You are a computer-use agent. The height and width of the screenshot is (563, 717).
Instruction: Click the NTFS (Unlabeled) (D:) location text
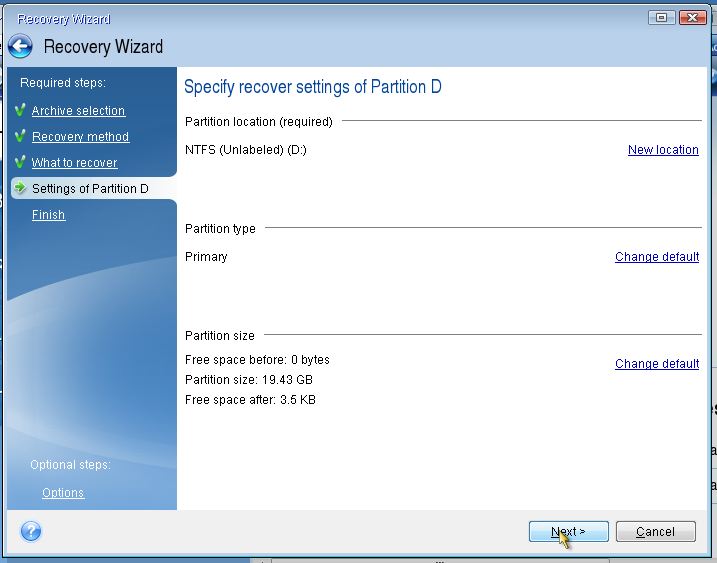(x=246, y=150)
